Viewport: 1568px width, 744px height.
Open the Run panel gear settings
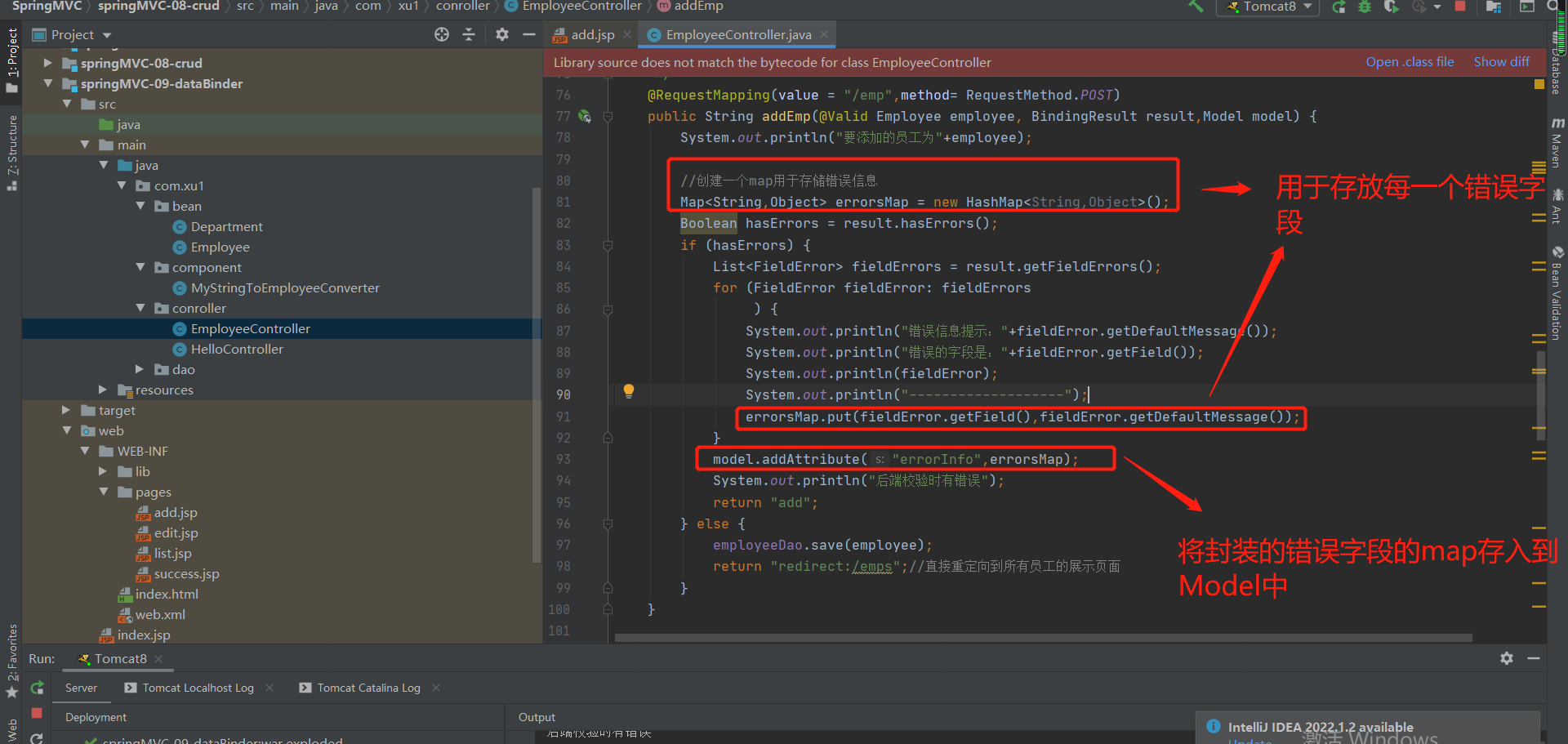point(1507,658)
